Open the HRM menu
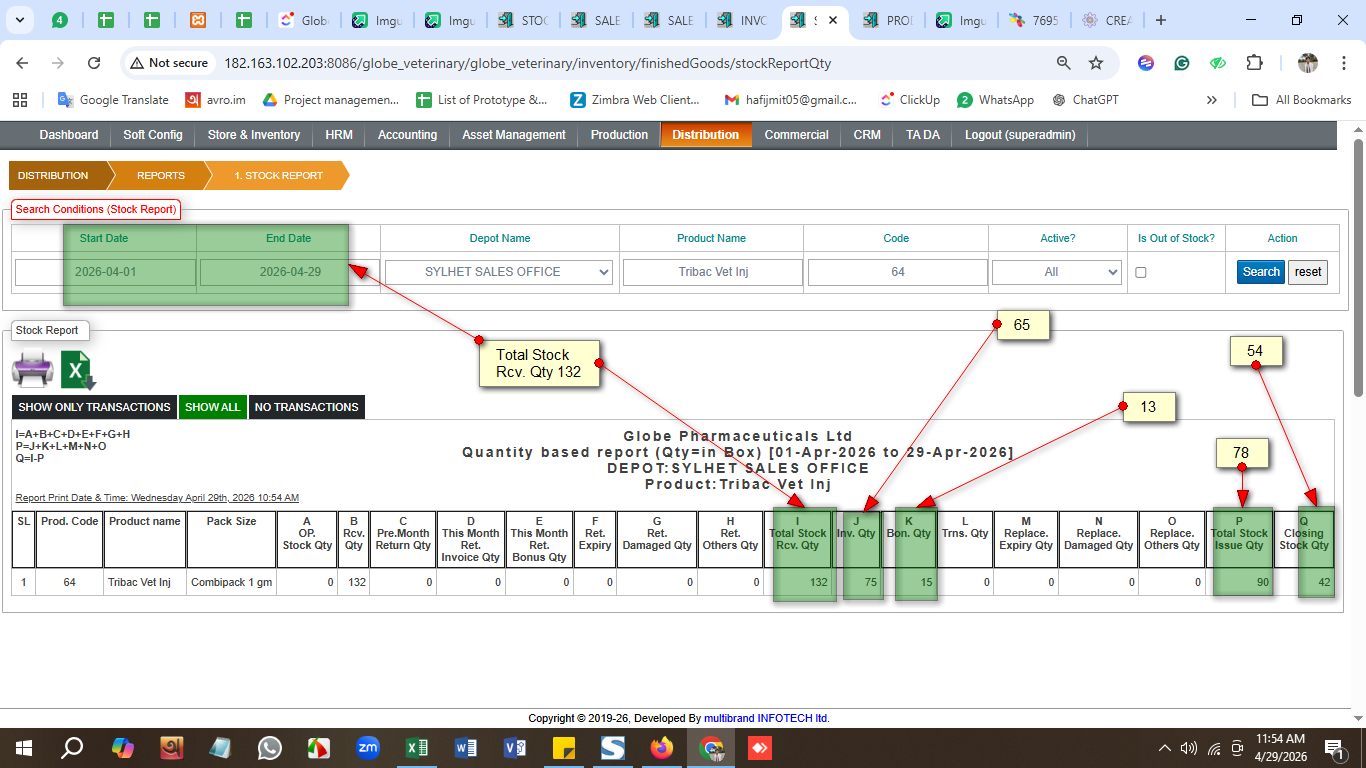The image size is (1366, 768). (339, 135)
